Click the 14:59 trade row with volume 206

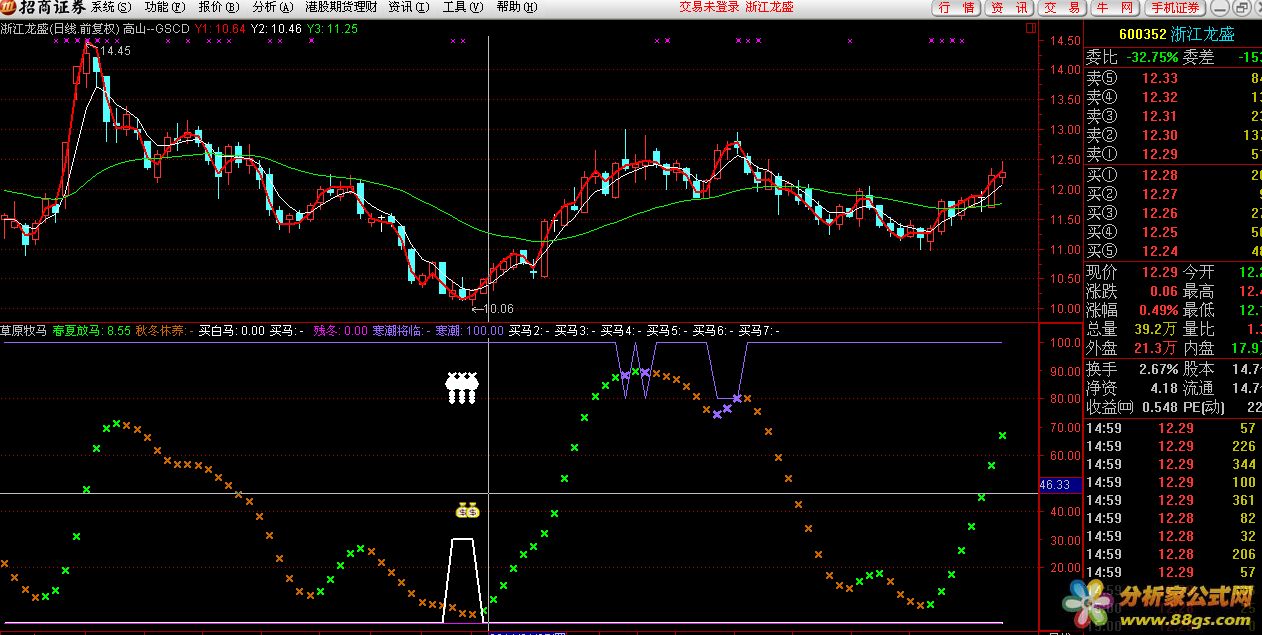point(1174,554)
